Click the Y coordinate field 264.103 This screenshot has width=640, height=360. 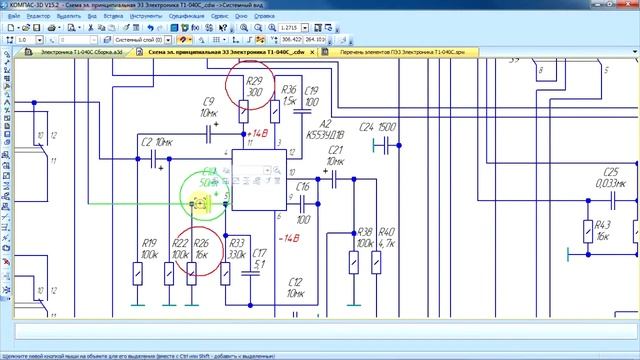click(315, 40)
